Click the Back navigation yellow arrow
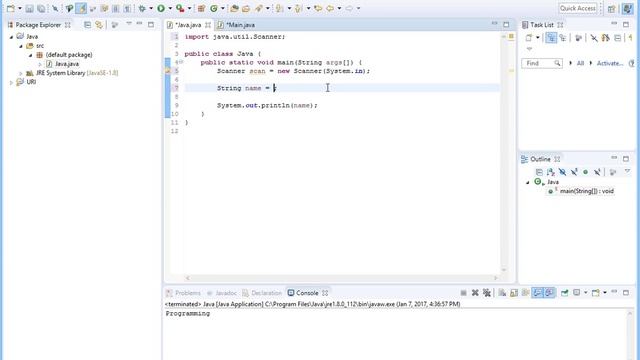Image resolution: width=640 pixels, height=360 pixels. pos(330,8)
